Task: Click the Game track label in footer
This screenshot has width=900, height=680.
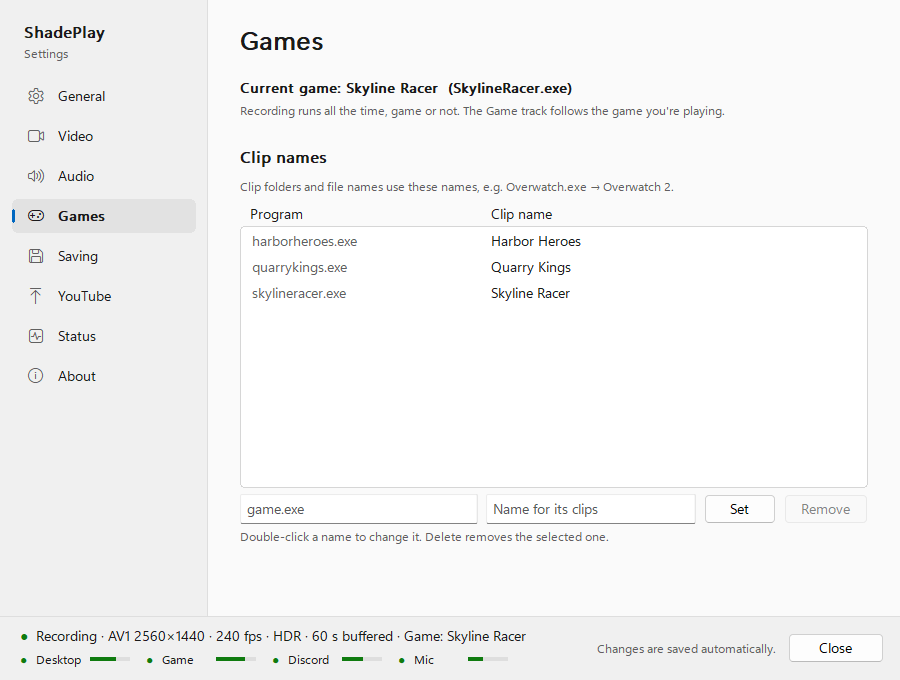Action: coord(177,660)
